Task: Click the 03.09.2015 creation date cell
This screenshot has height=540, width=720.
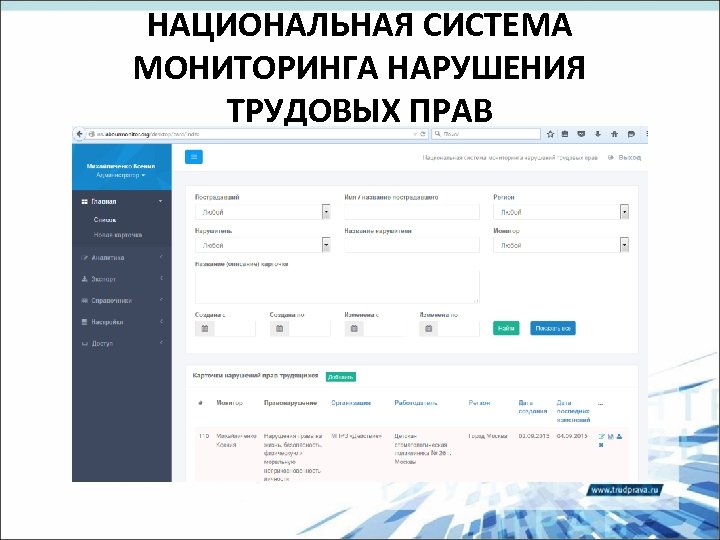Action: pyautogui.click(x=534, y=436)
